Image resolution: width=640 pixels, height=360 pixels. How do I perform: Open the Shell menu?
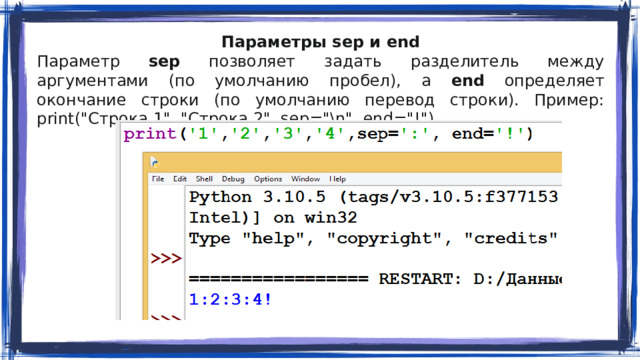tap(204, 179)
